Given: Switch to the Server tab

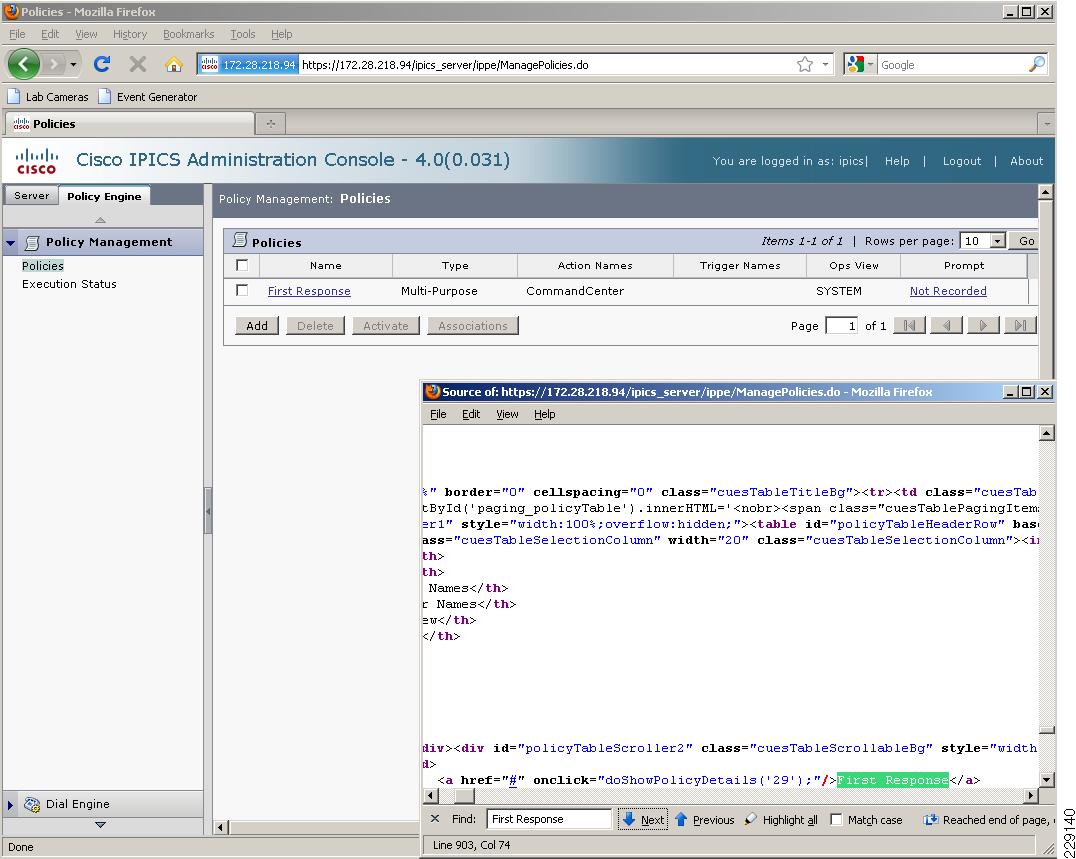Looking at the screenshot, I should coord(32,196).
